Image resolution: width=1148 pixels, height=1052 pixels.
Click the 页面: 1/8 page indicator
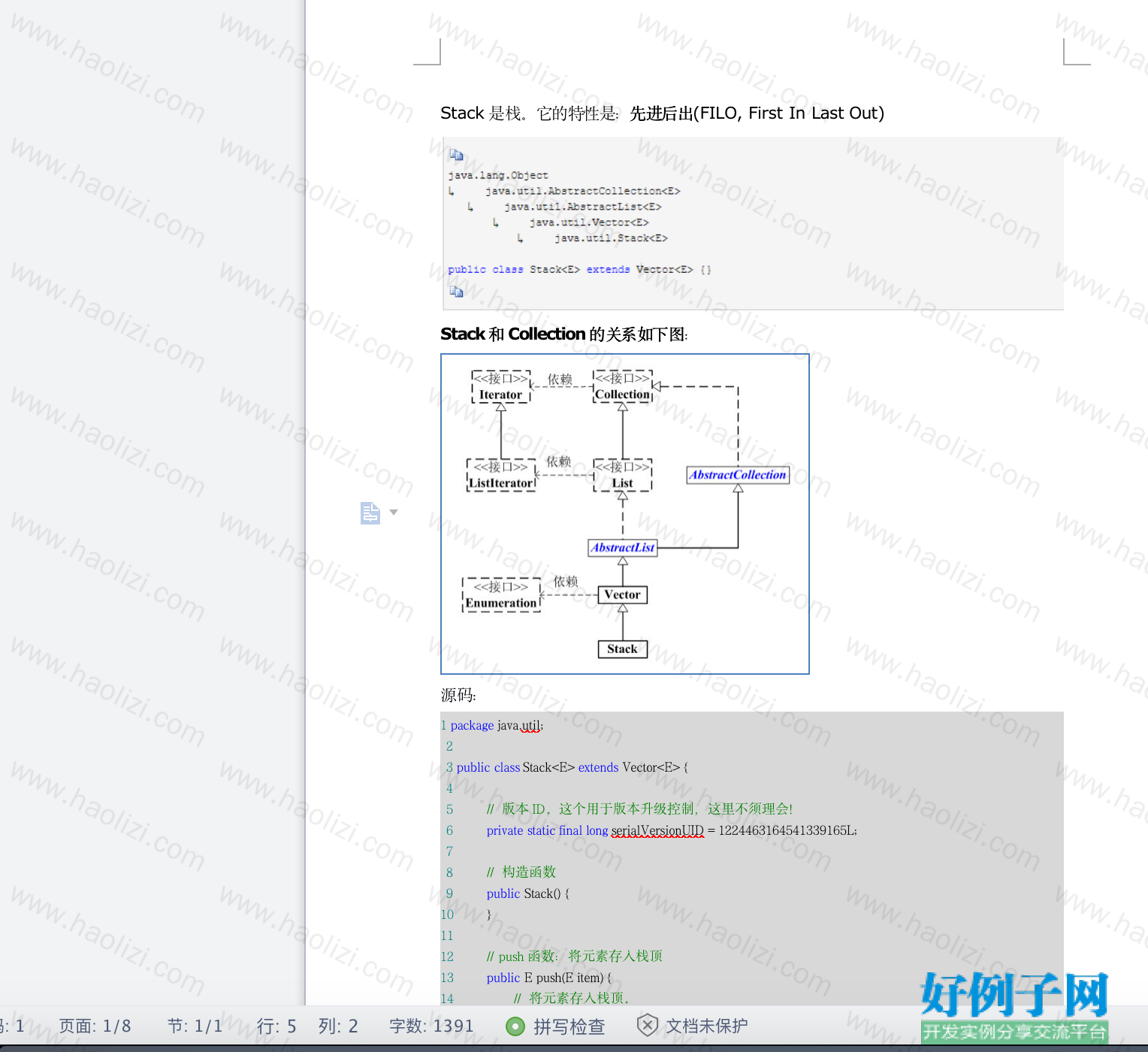(x=95, y=1026)
